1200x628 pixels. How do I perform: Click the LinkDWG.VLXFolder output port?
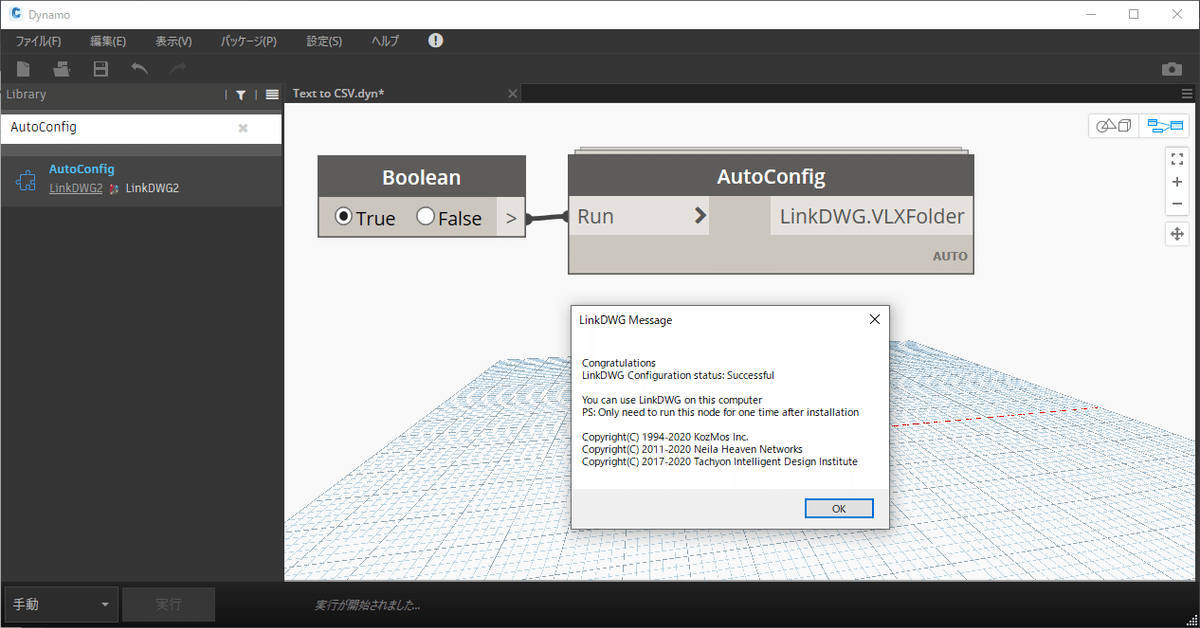[871, 216]
